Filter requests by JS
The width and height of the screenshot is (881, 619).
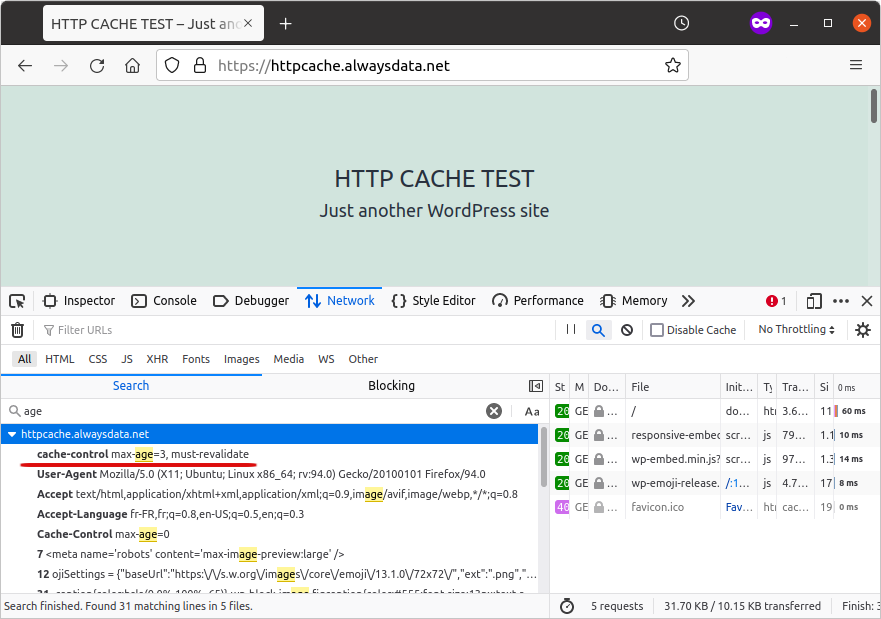pos(127,359)
